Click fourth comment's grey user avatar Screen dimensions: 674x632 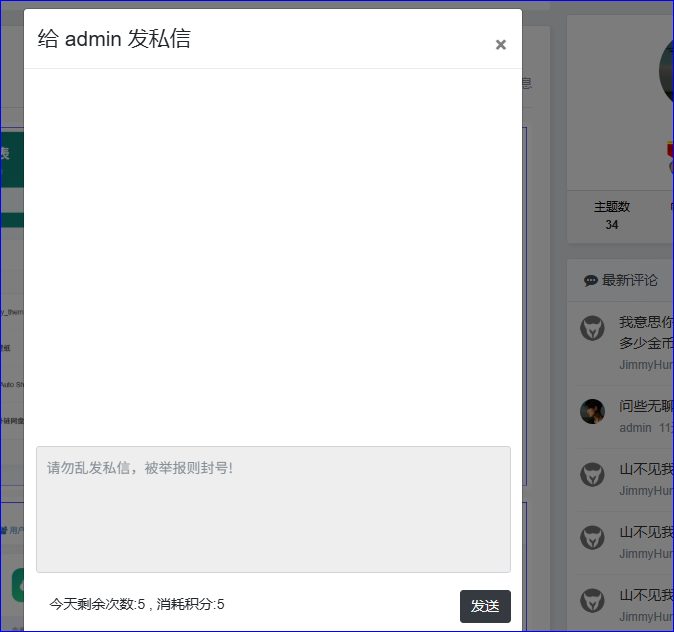pyautogui.click(x=593, y=538)
